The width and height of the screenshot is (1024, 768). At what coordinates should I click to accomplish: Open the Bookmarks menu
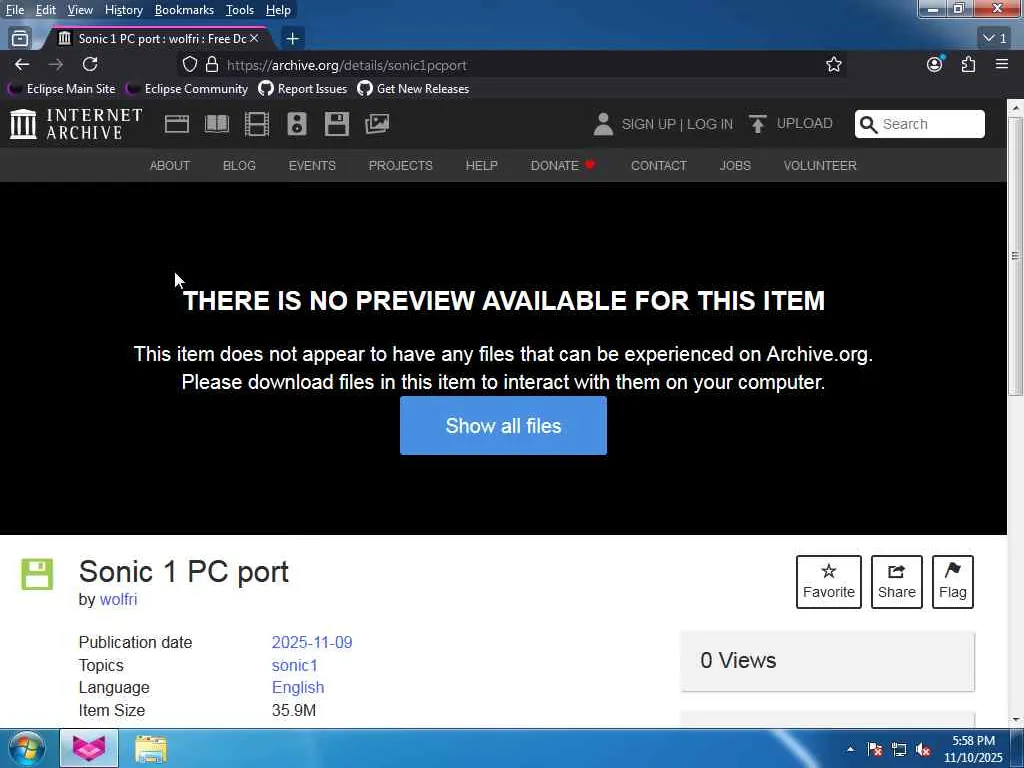184,10
